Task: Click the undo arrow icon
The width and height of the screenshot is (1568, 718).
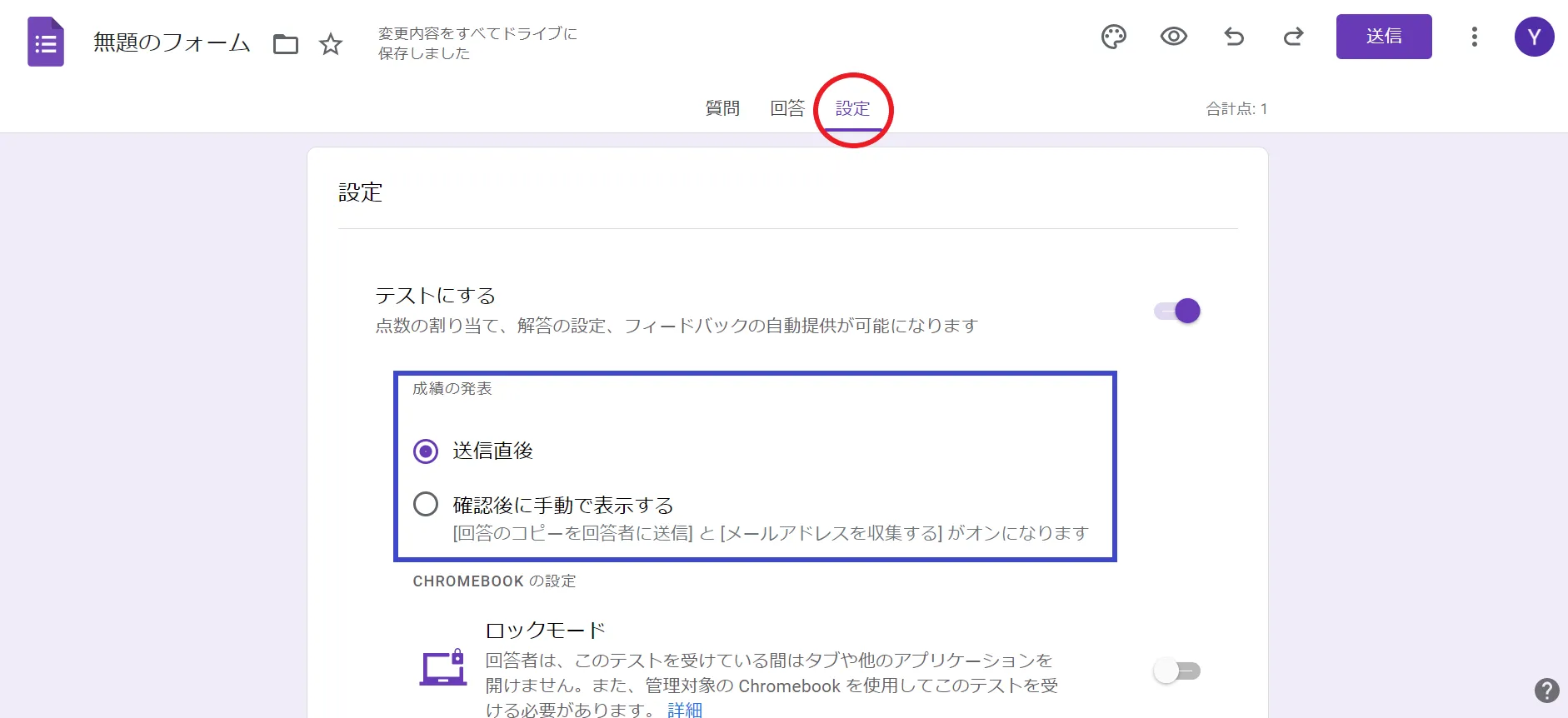Action: click(1233, 37)
